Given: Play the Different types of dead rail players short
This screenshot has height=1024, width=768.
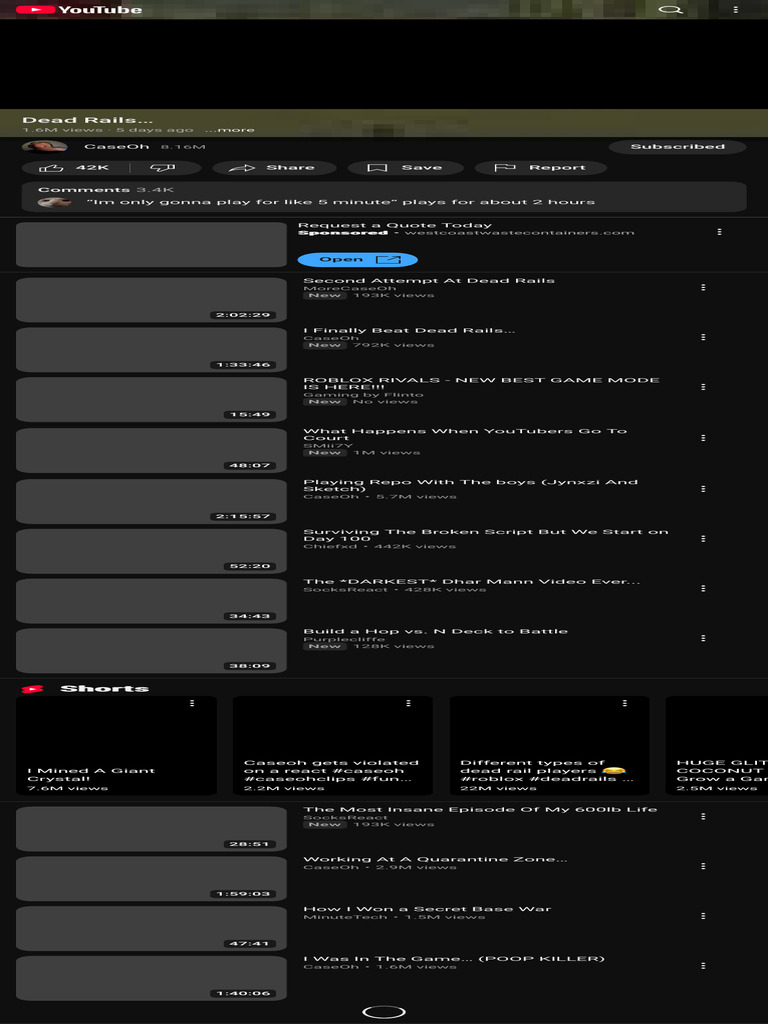Looking at the screenshot, I should 549,745.
